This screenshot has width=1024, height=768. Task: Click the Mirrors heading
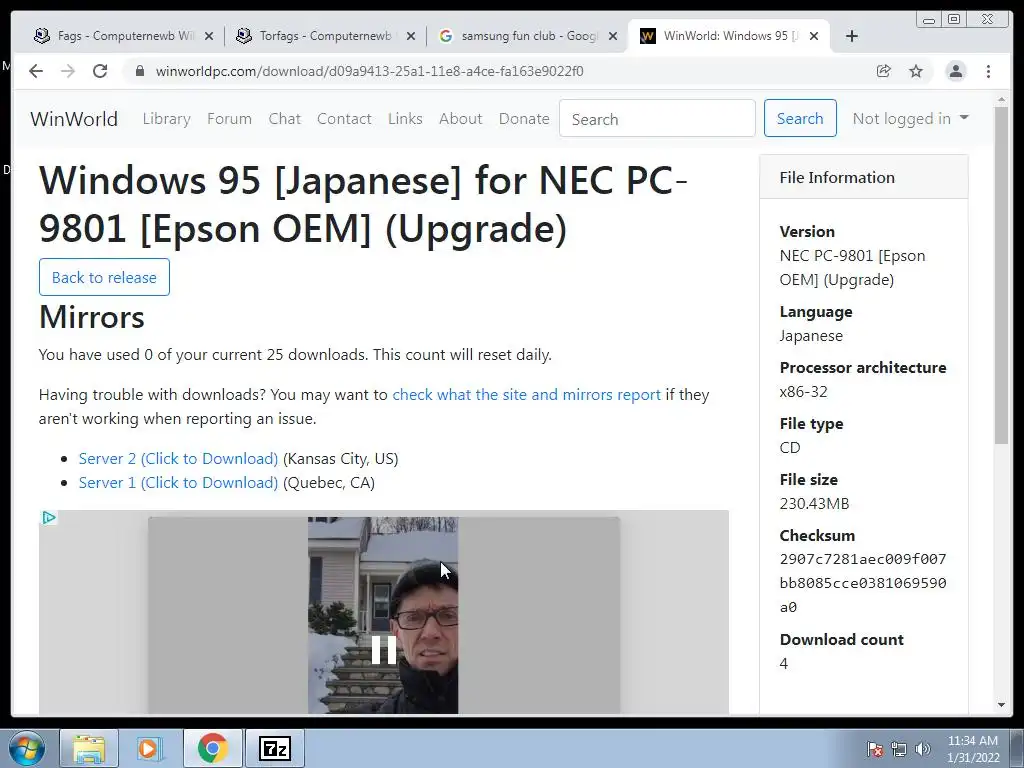(91, 317)
